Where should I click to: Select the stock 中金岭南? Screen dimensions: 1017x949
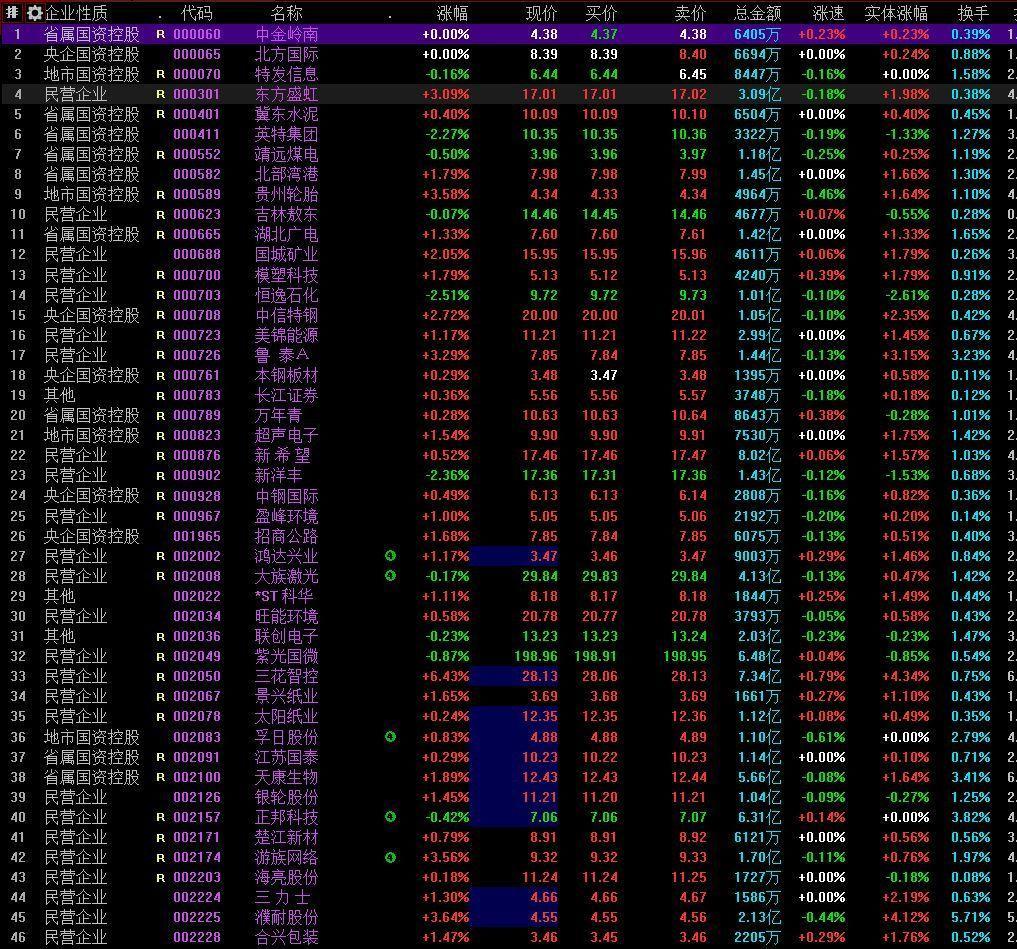coord(287,34)
